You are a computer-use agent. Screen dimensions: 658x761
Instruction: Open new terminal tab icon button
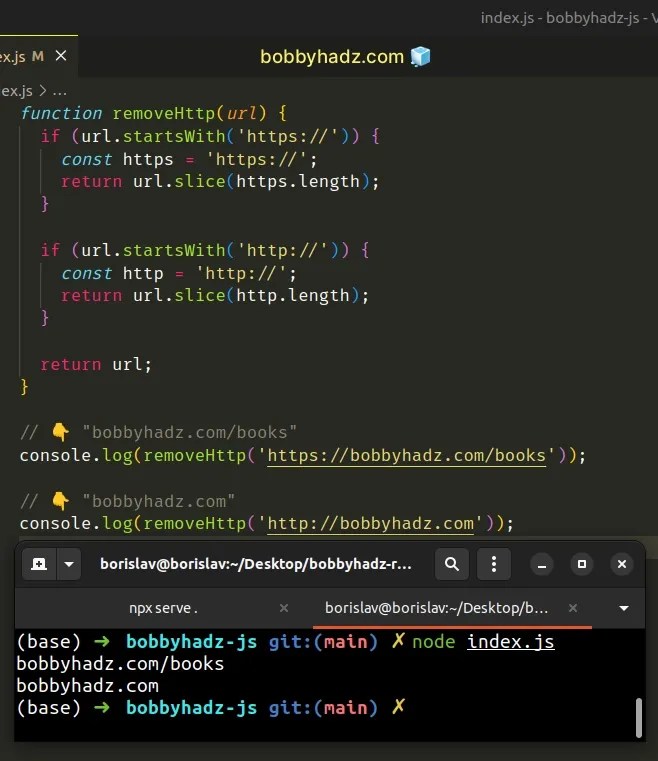(x=39, y=564)
